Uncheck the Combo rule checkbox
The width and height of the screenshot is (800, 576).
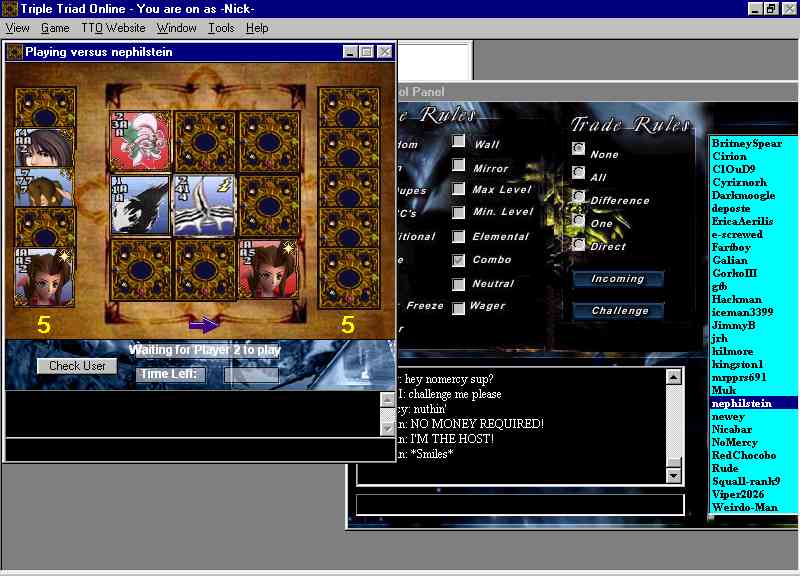click(x=459, y=260)
